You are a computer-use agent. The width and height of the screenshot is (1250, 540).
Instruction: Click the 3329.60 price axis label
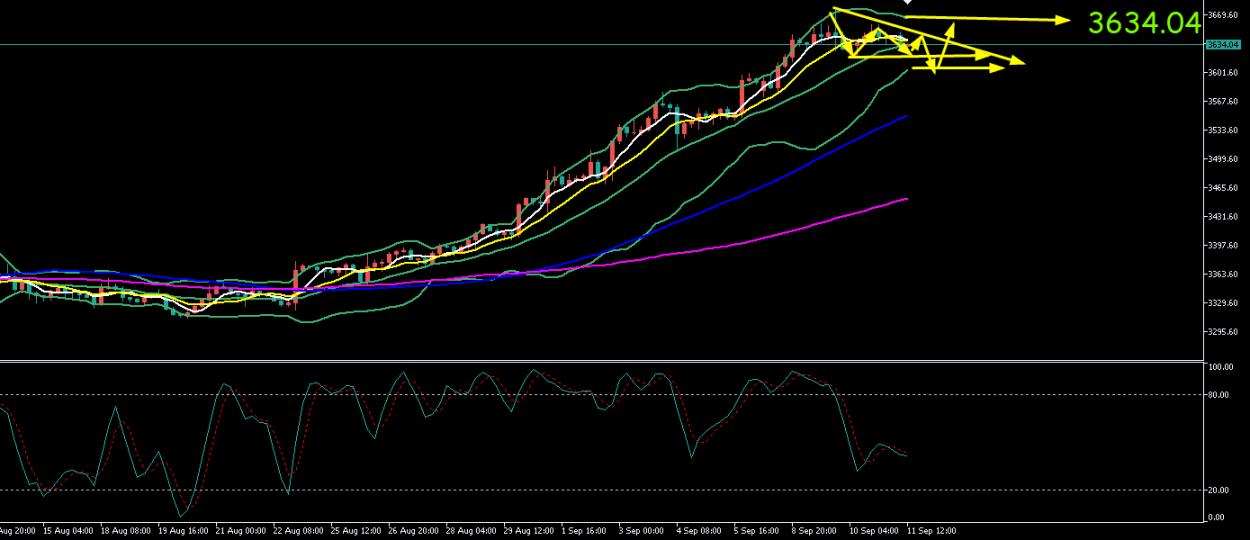(x=1223, y=303)
